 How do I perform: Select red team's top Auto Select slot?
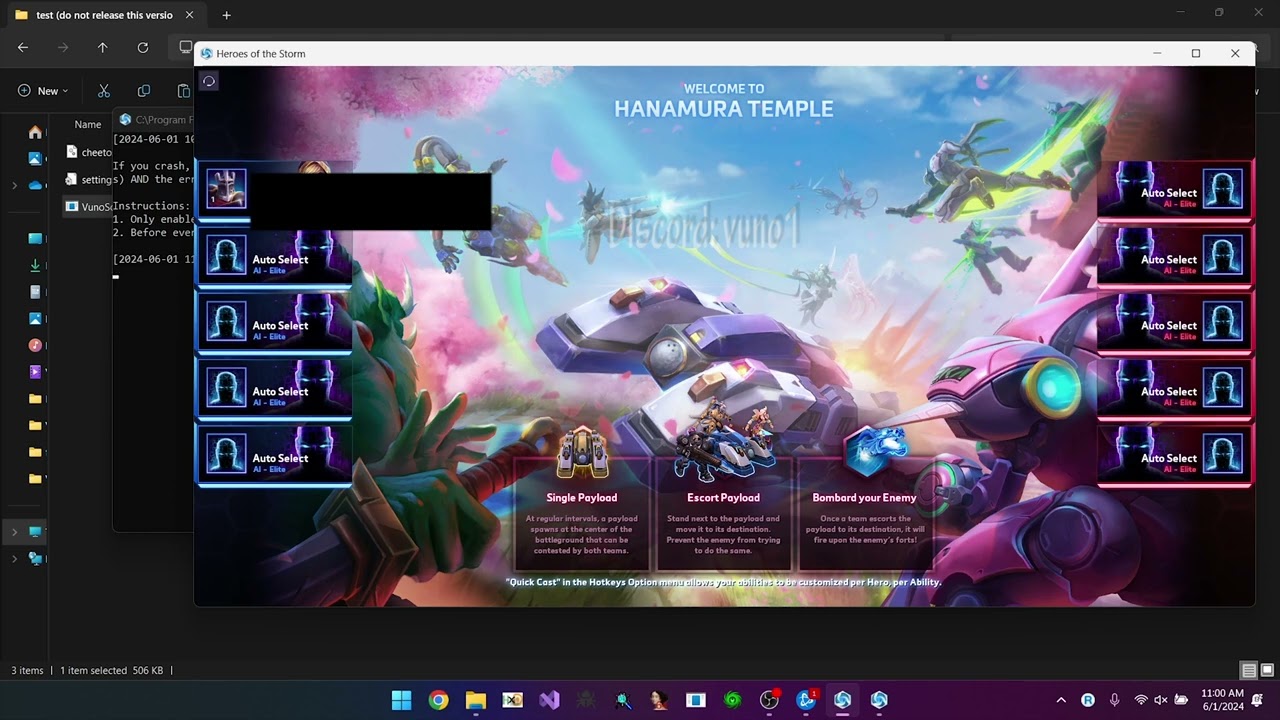tap(1175, 190)
